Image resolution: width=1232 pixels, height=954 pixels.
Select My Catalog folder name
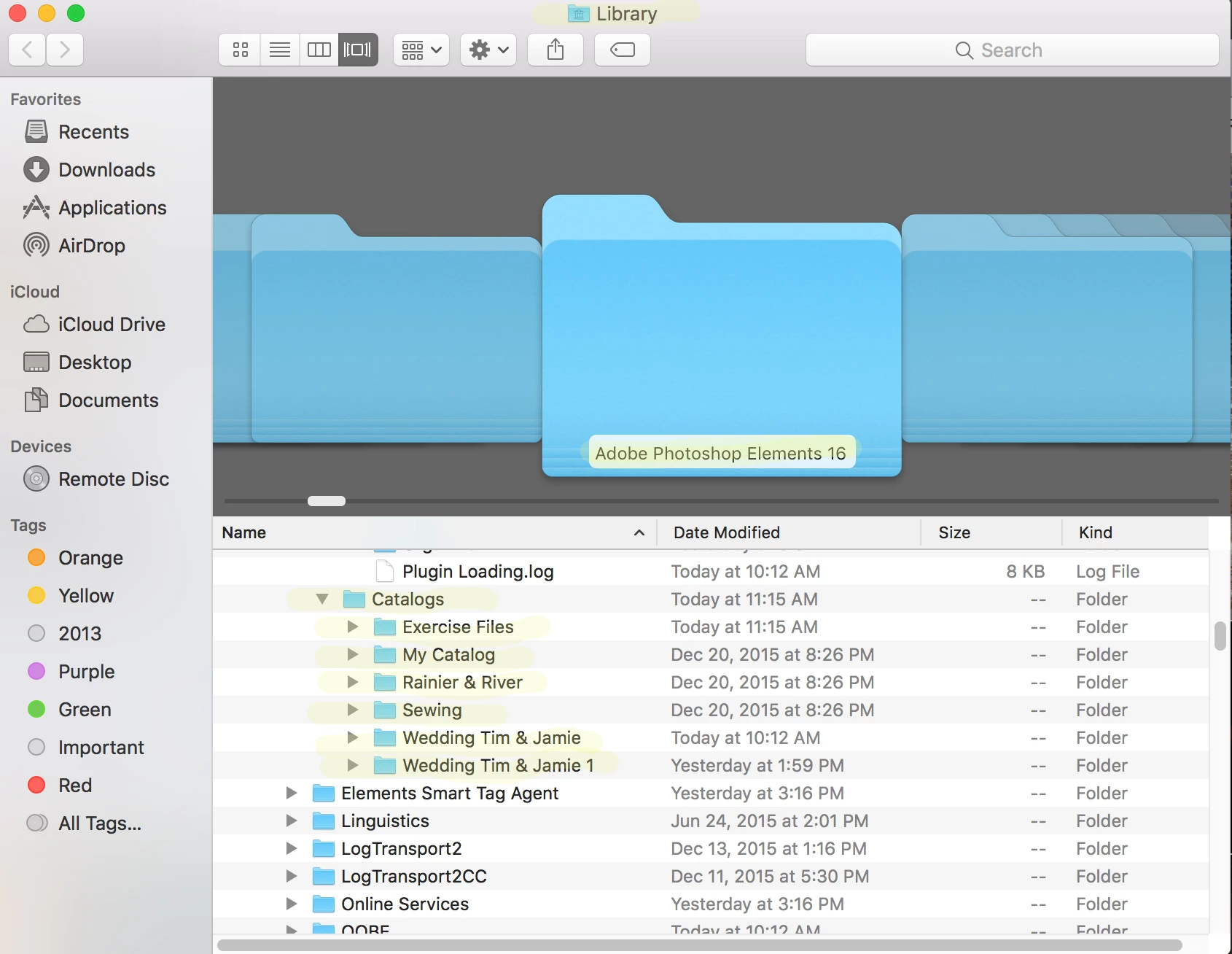coord(448,654)
